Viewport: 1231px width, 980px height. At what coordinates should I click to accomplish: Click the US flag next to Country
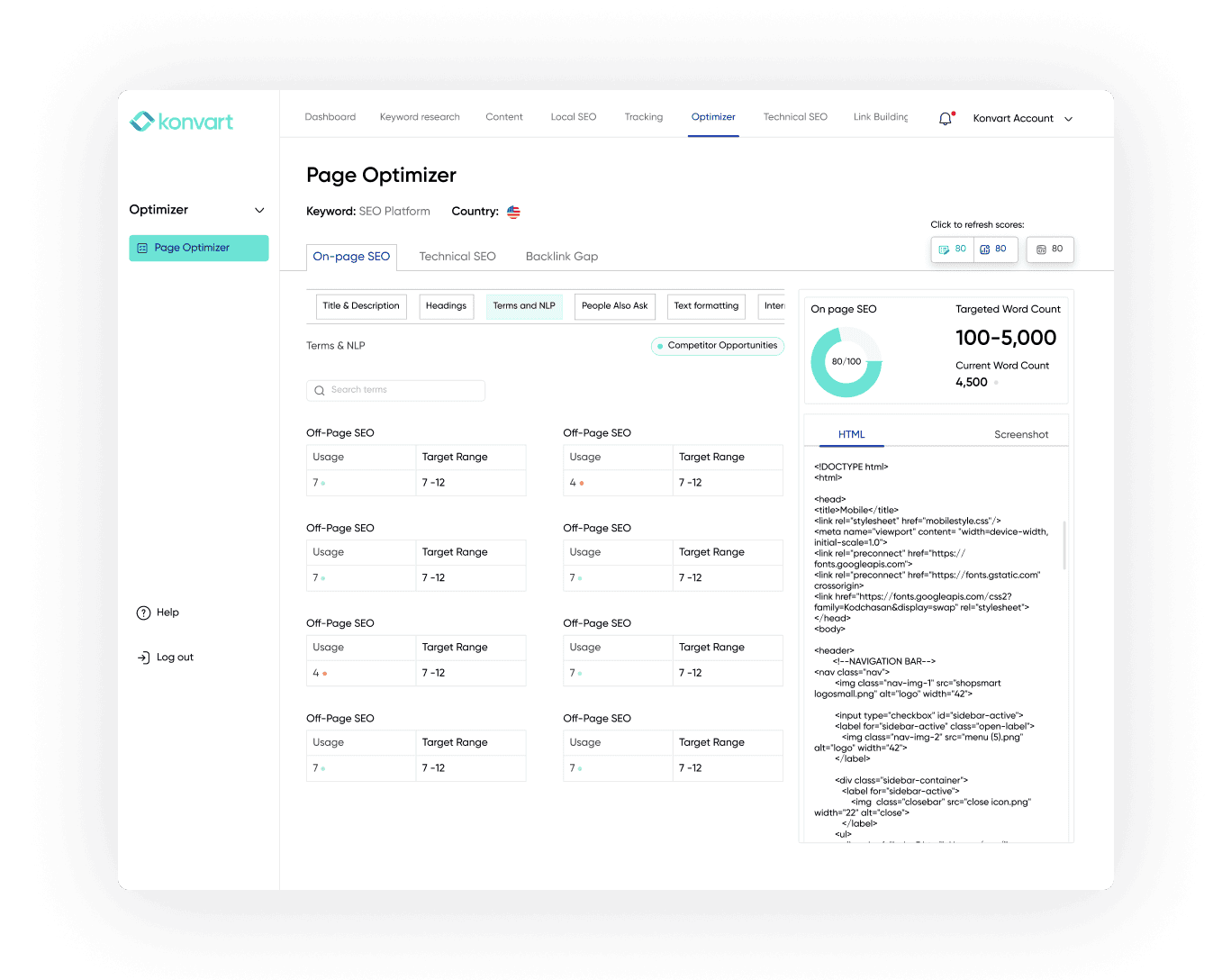[x=513, y=212]
